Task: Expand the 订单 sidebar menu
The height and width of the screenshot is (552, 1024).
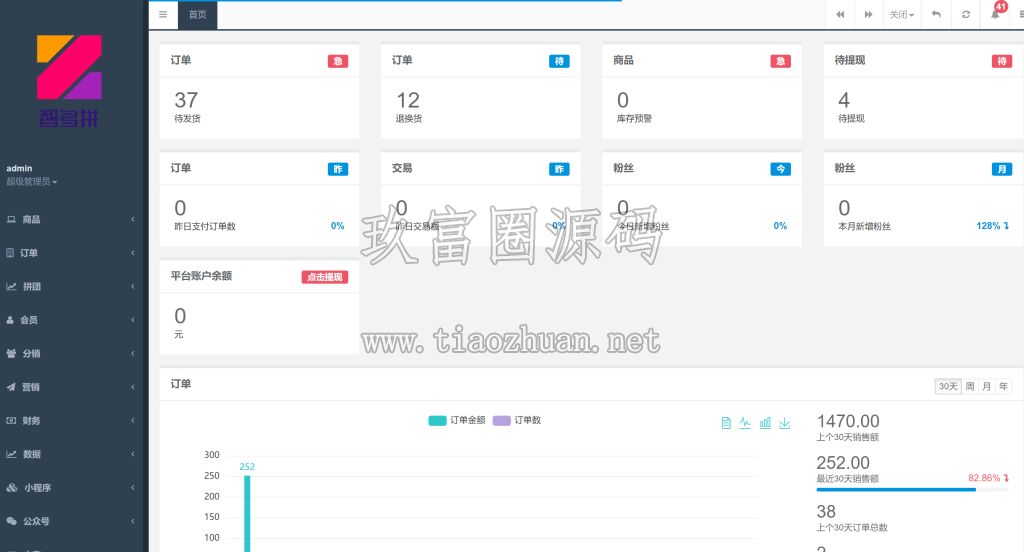Action: click(x=72, y=253)
